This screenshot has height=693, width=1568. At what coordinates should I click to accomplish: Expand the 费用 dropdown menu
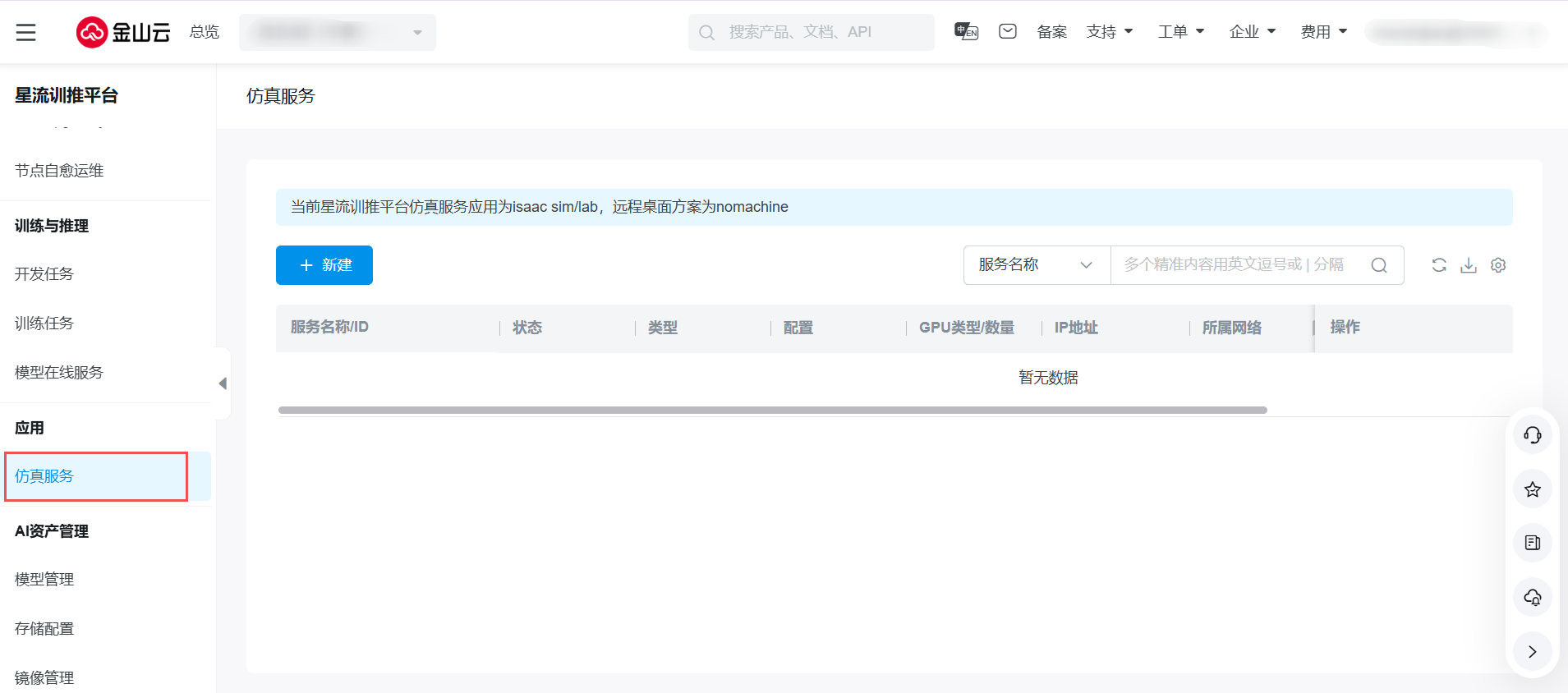pos(1323,32)
